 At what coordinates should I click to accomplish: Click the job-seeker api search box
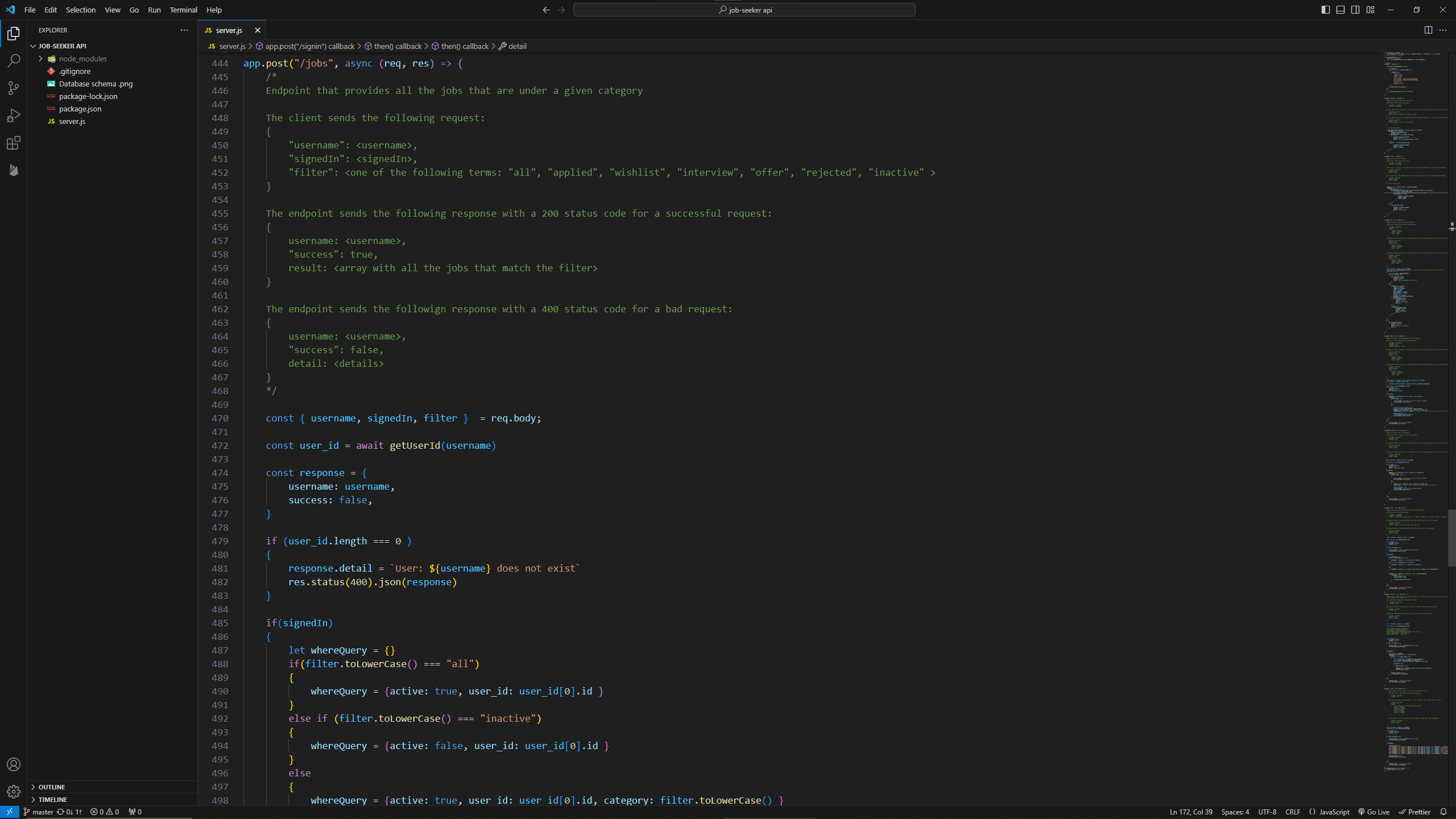coord(744,10)
